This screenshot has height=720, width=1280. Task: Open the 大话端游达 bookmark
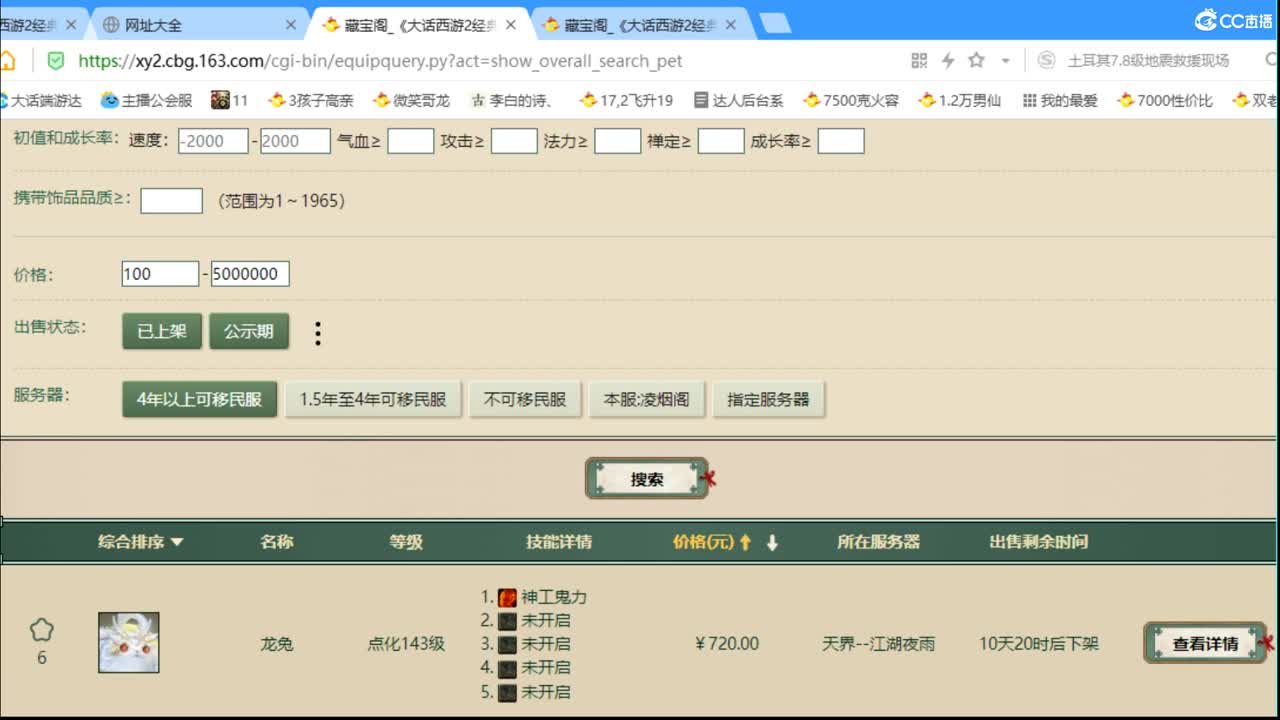(x=41, y=100)
